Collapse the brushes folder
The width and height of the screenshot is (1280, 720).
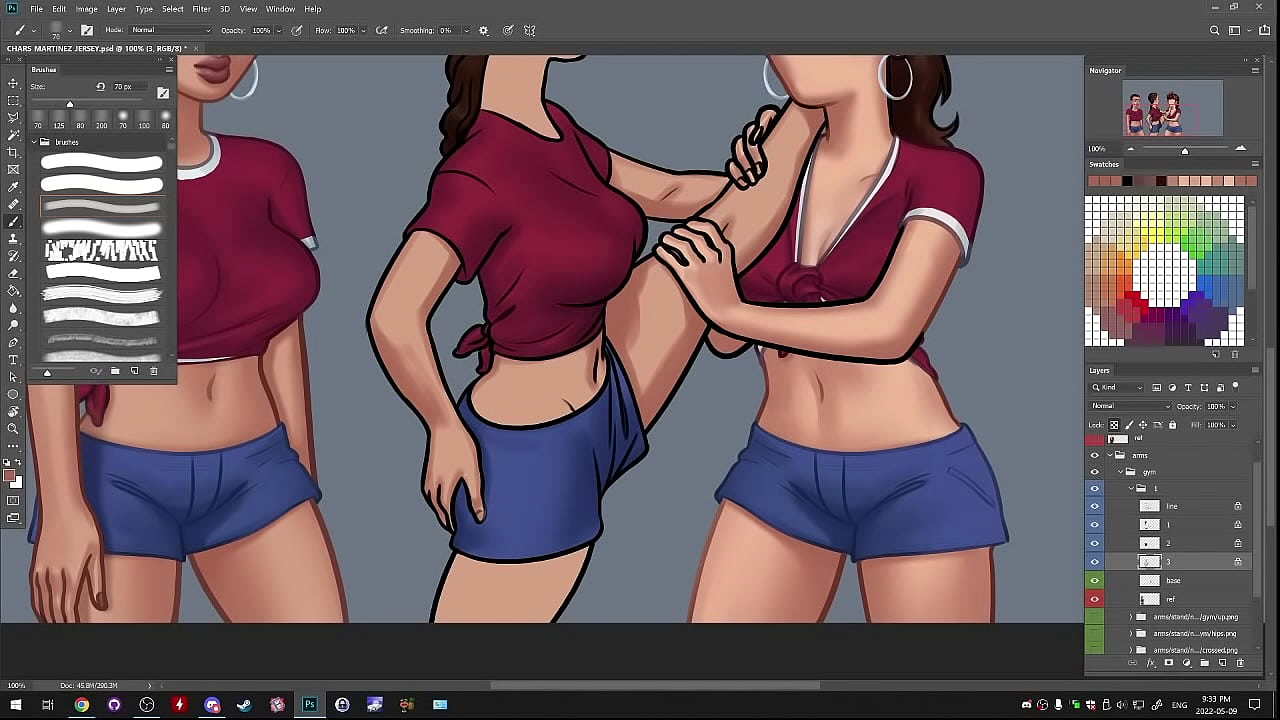(x=34, y=142)
